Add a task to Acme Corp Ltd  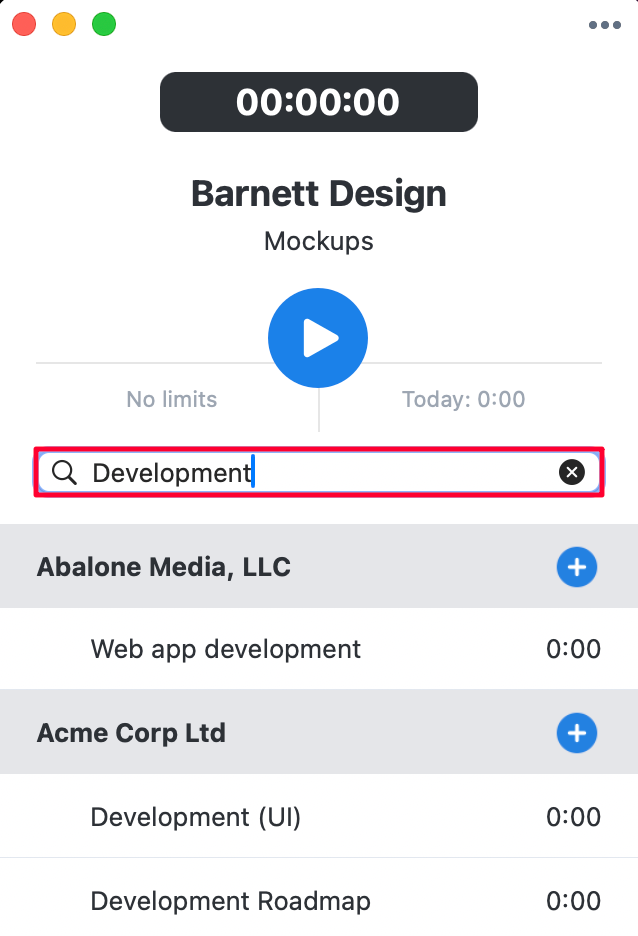[x=577, y=733]
